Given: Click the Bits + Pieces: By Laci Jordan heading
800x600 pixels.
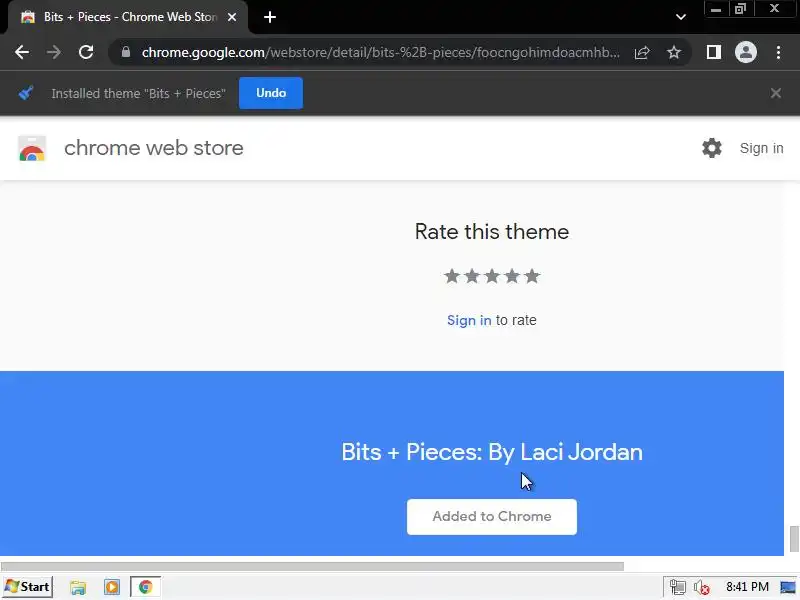Looking at the screenshot, I should click(492, 452).
